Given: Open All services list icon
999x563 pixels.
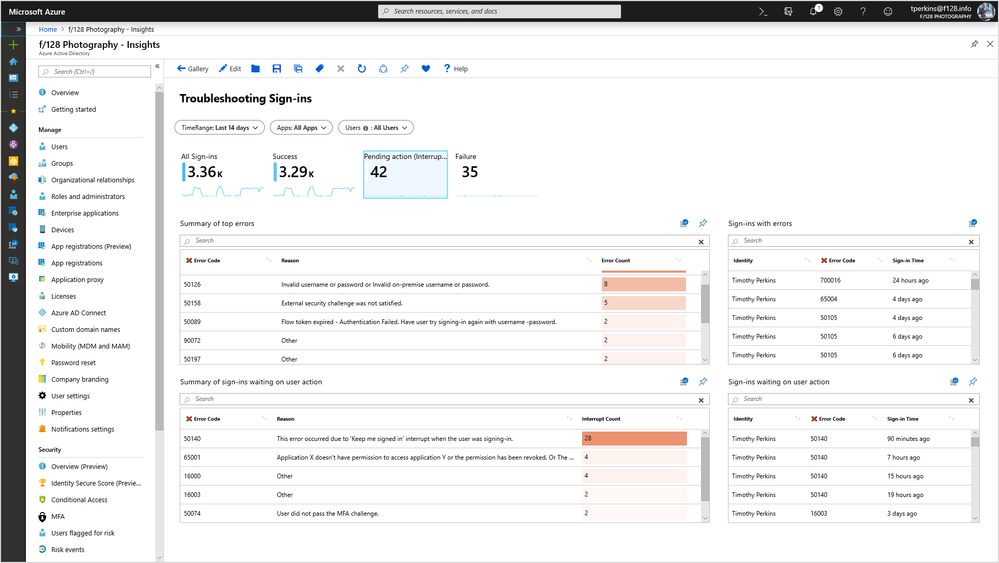Looking at the screenshot, I should click(13, 94).
